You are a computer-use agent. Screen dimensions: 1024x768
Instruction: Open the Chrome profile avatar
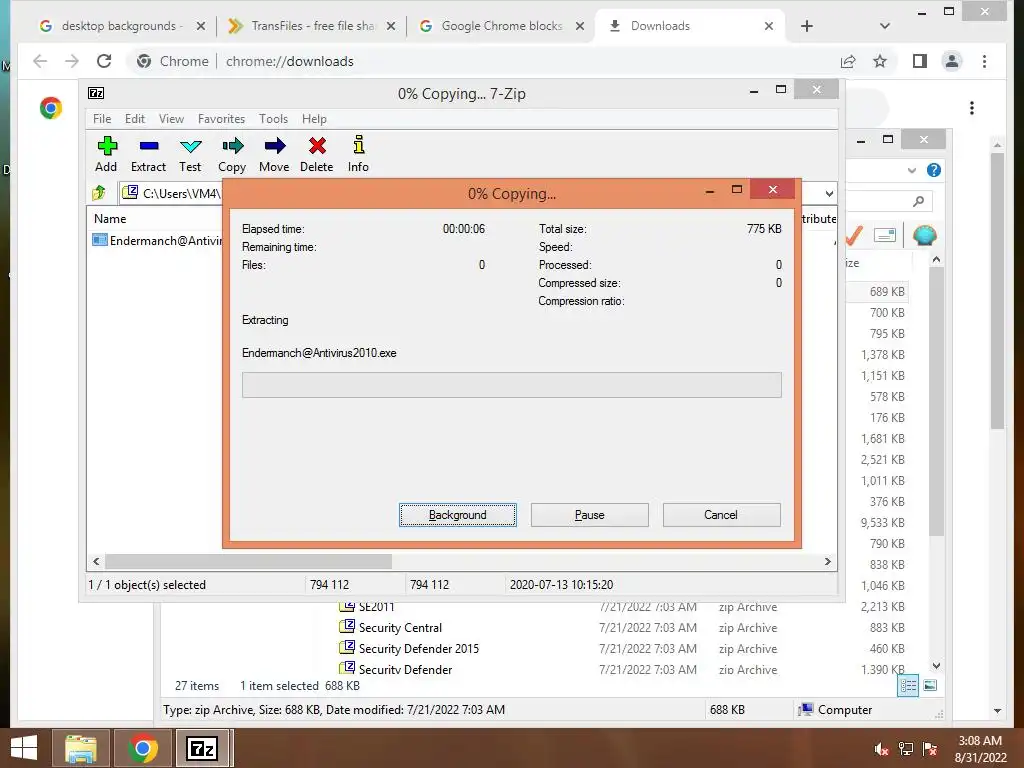click(952, 61)
